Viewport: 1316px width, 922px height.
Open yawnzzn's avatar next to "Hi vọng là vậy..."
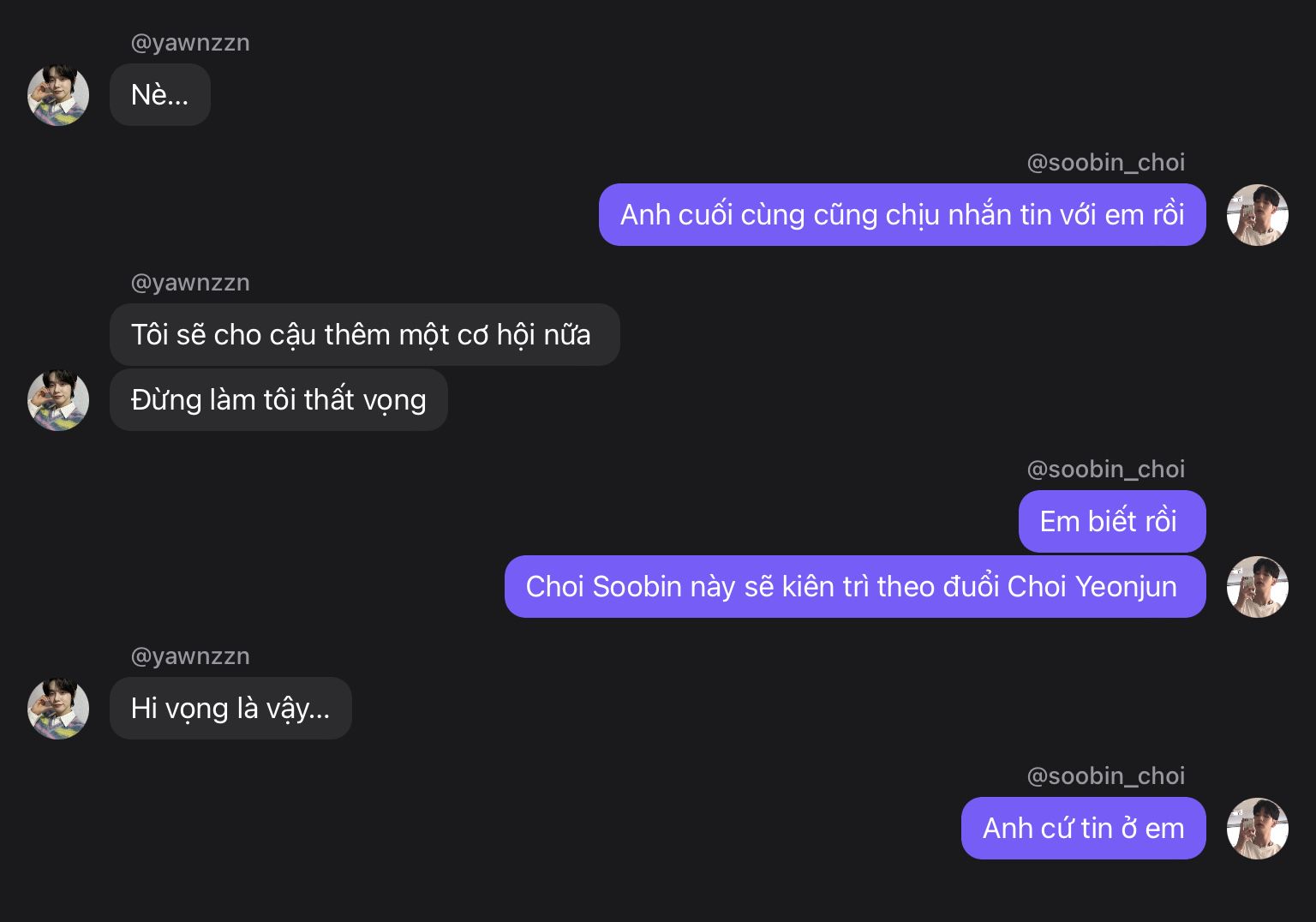tap(58, 709)
